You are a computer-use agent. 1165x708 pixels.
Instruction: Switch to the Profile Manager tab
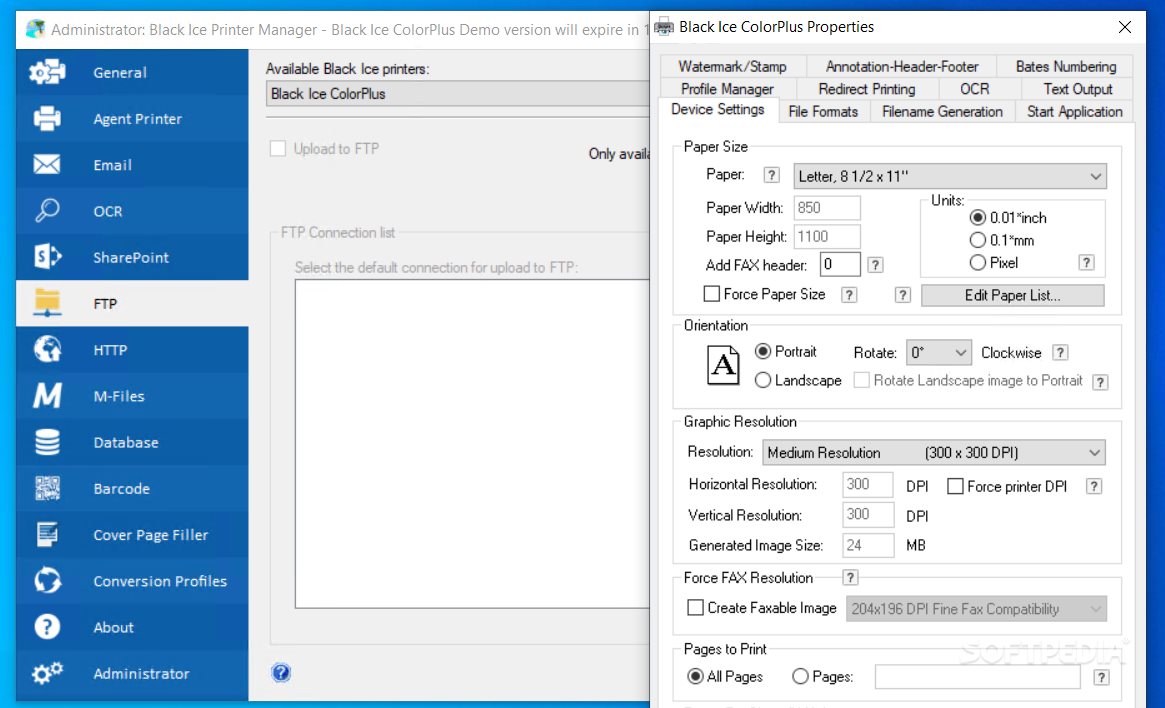click(x=727, y=88)
